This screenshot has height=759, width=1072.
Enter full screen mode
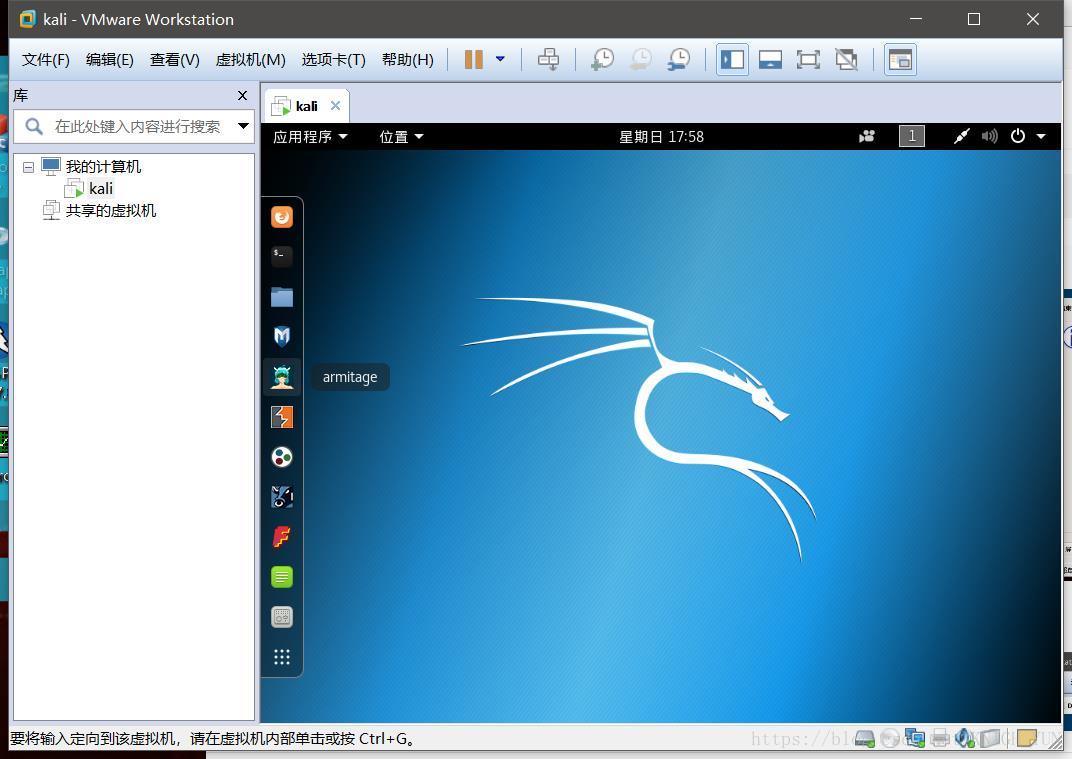tap(808, 59)
